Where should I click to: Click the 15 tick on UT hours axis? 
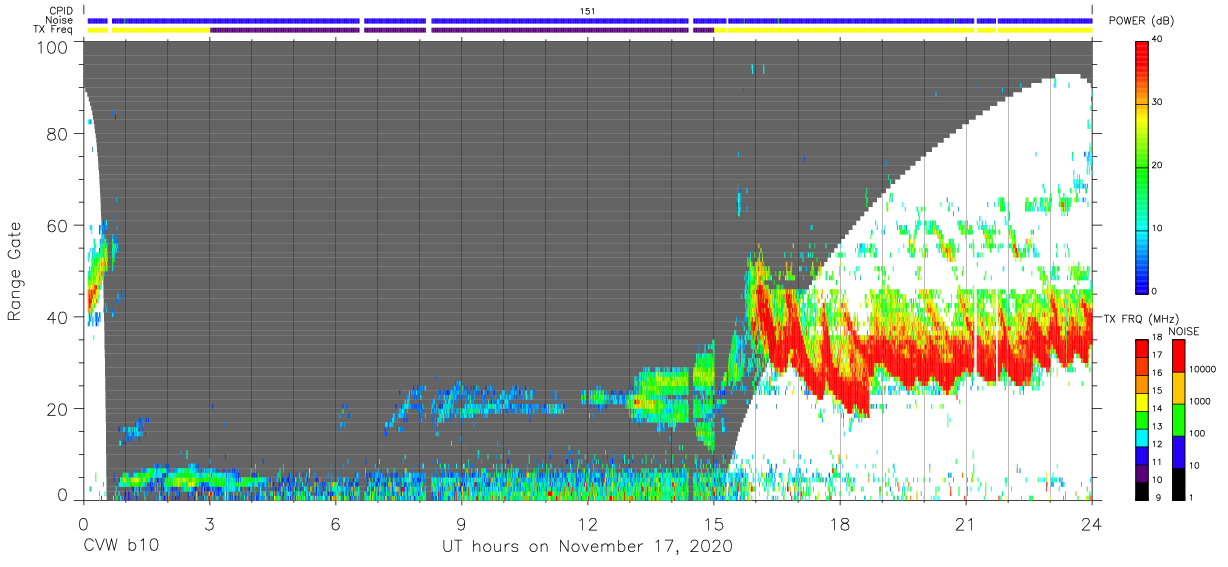713,523
